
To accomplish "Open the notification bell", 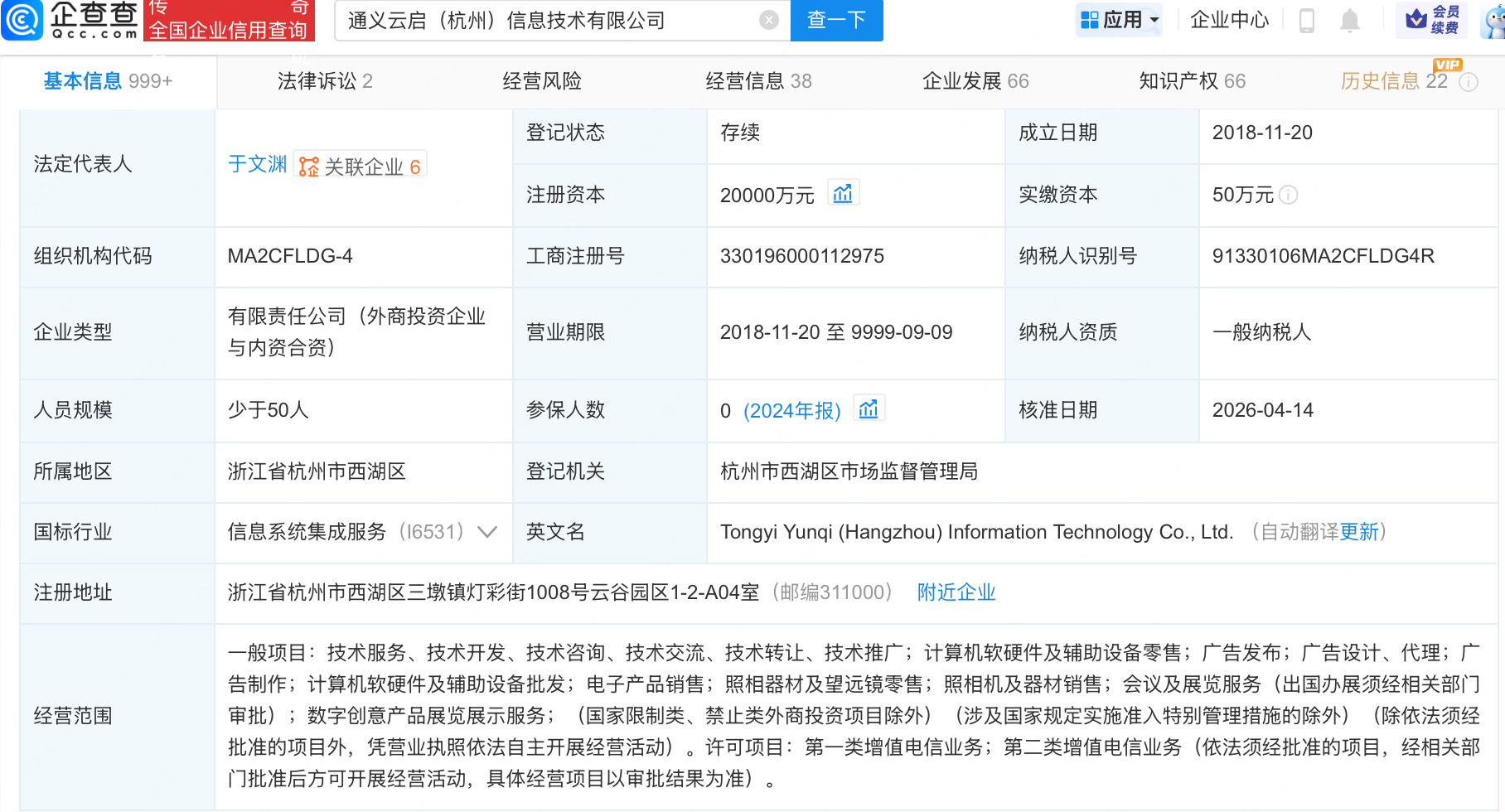I will click(1352, 21).
